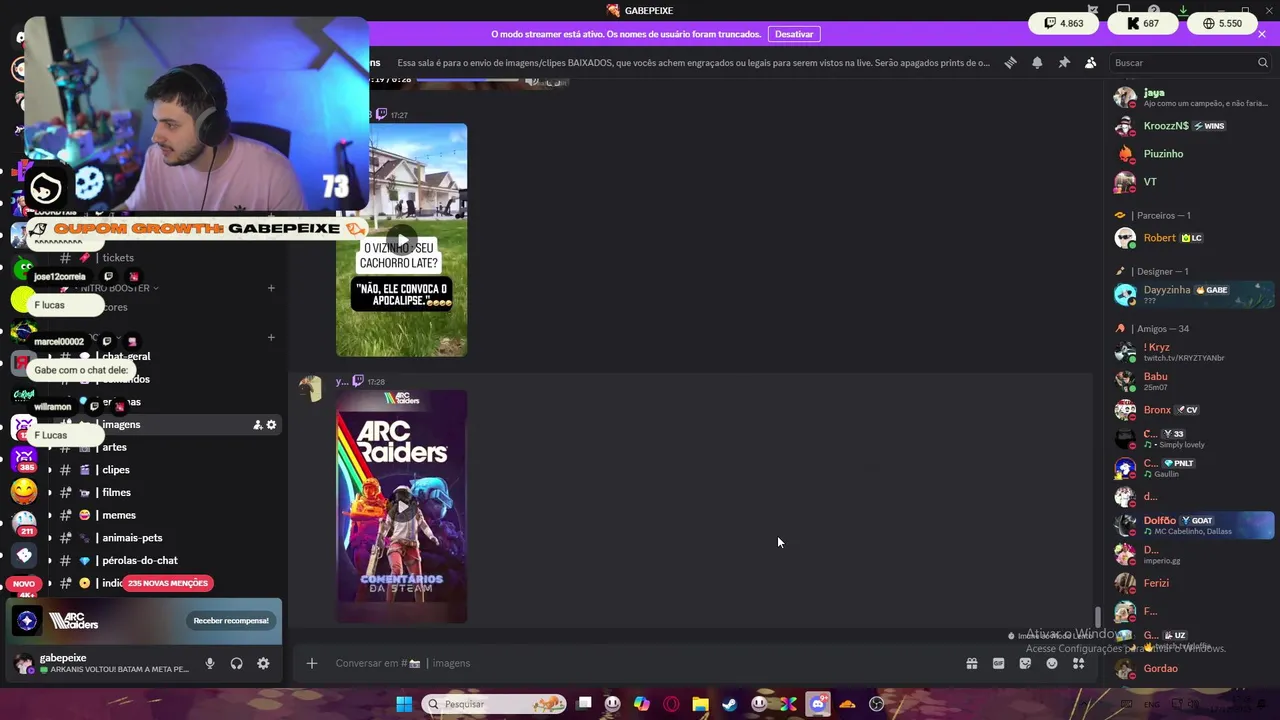Open Opera browser from the taskbar
This screenshot has width=1280, height=720.
(671, 704)
